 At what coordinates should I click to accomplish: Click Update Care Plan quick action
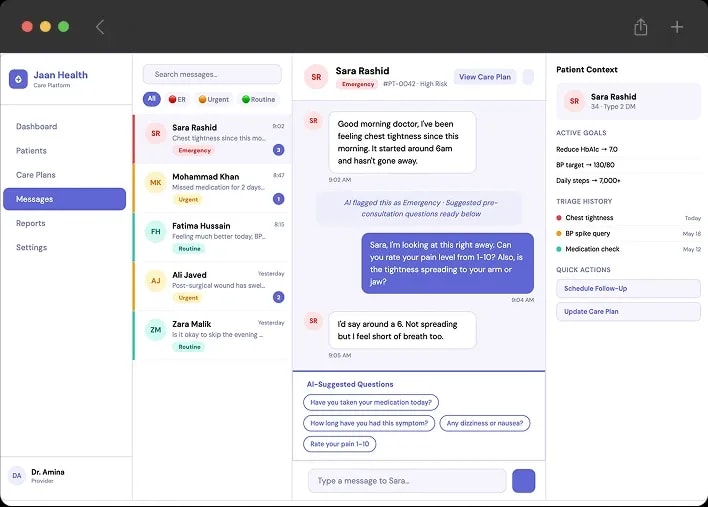[628, 312]
